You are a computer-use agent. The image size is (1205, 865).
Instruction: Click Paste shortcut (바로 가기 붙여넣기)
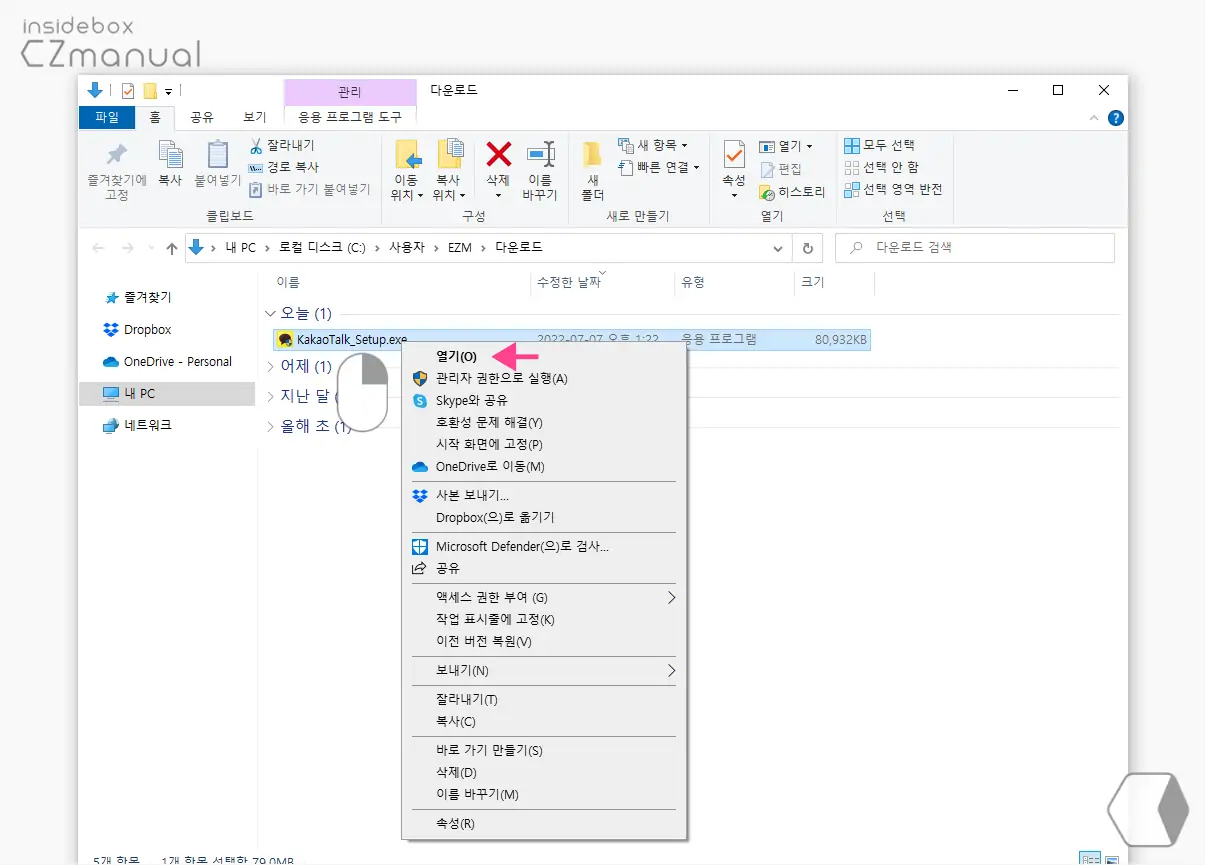(x=309, y=189)
